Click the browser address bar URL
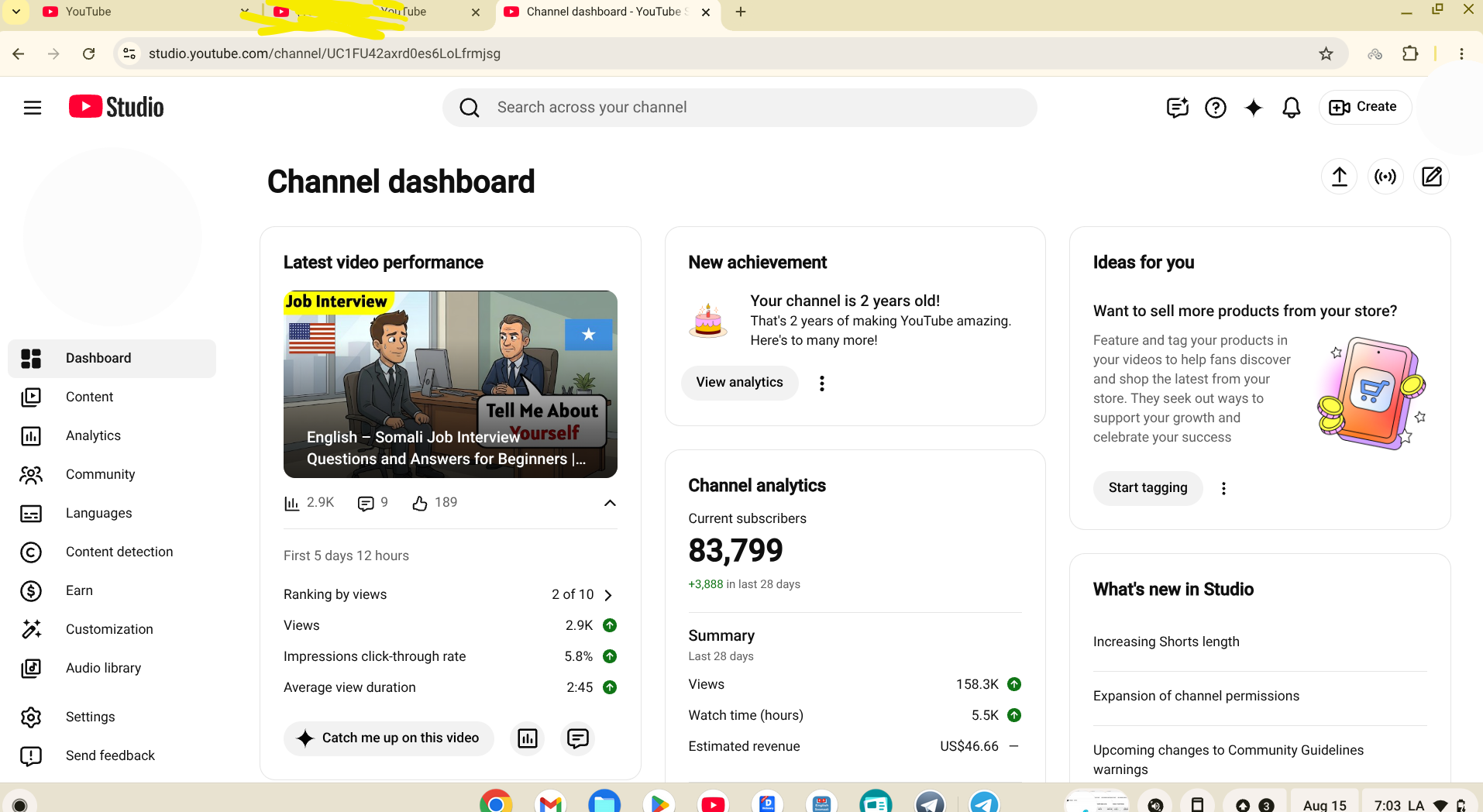This screenshot has width=1483, height=812. (x=325, y=53)
